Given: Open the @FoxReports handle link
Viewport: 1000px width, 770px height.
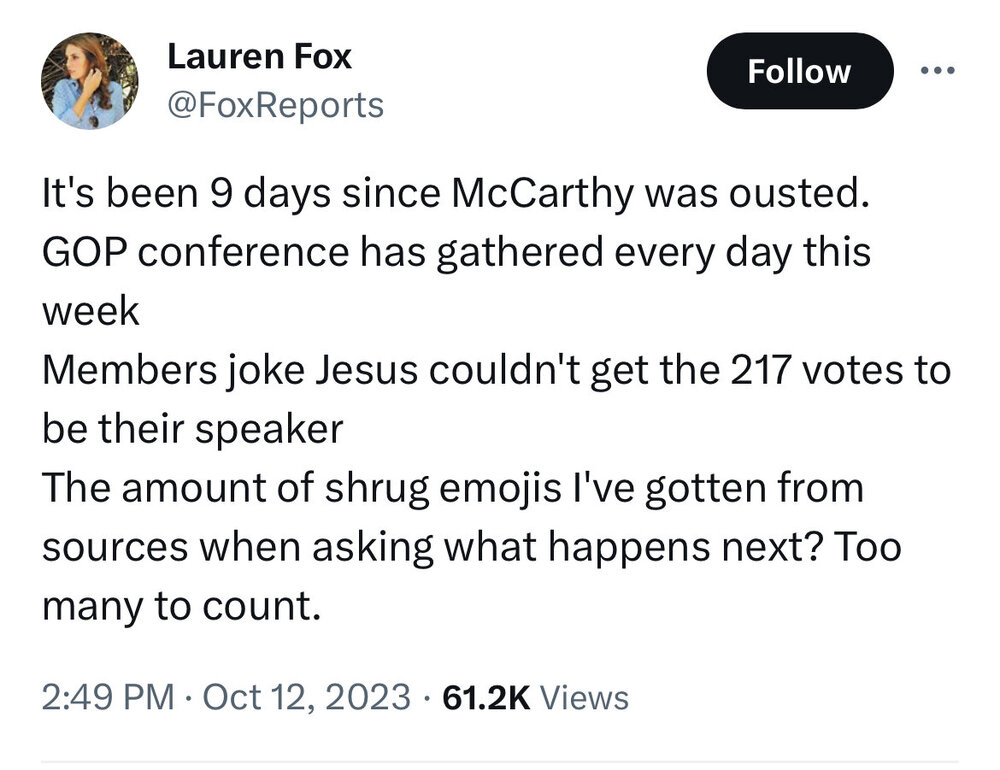Looking at the screenshot, I should click(x=275, y=104).
